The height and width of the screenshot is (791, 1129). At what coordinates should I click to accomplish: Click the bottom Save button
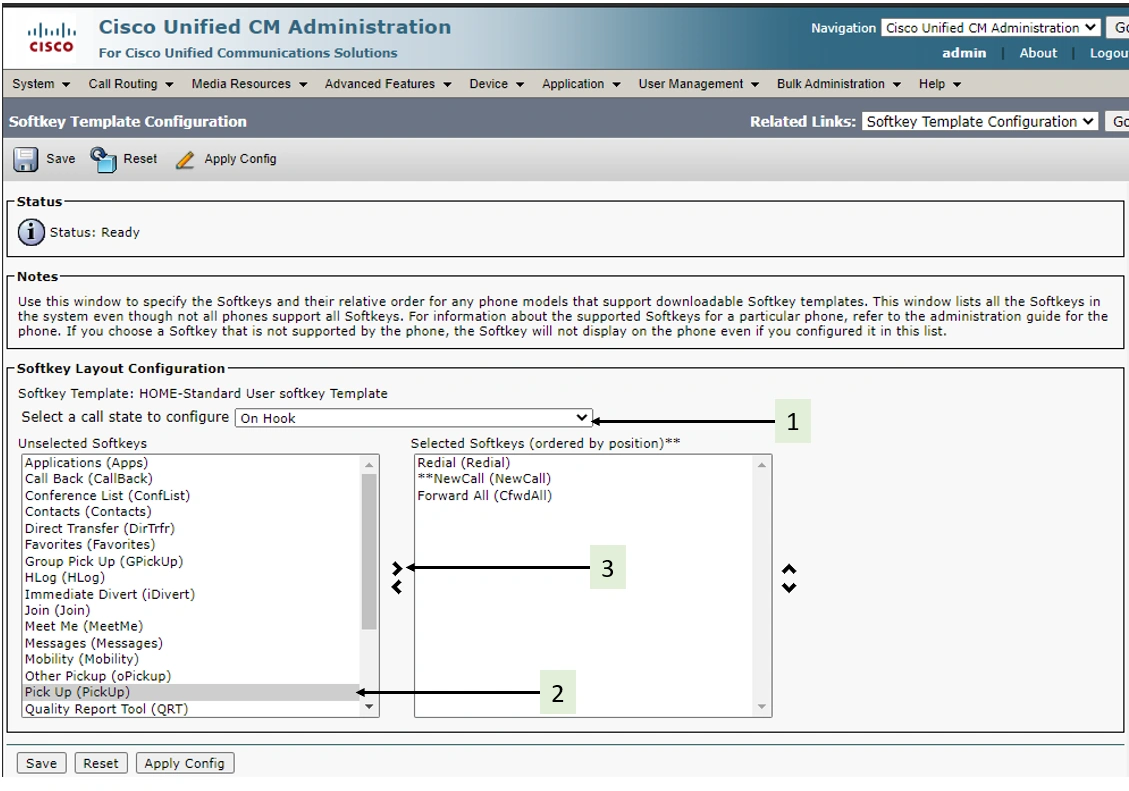coord(42,764)
